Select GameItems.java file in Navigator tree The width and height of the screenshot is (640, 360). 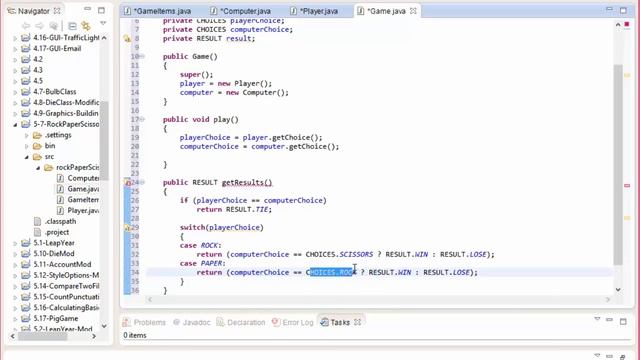[83, 200]
